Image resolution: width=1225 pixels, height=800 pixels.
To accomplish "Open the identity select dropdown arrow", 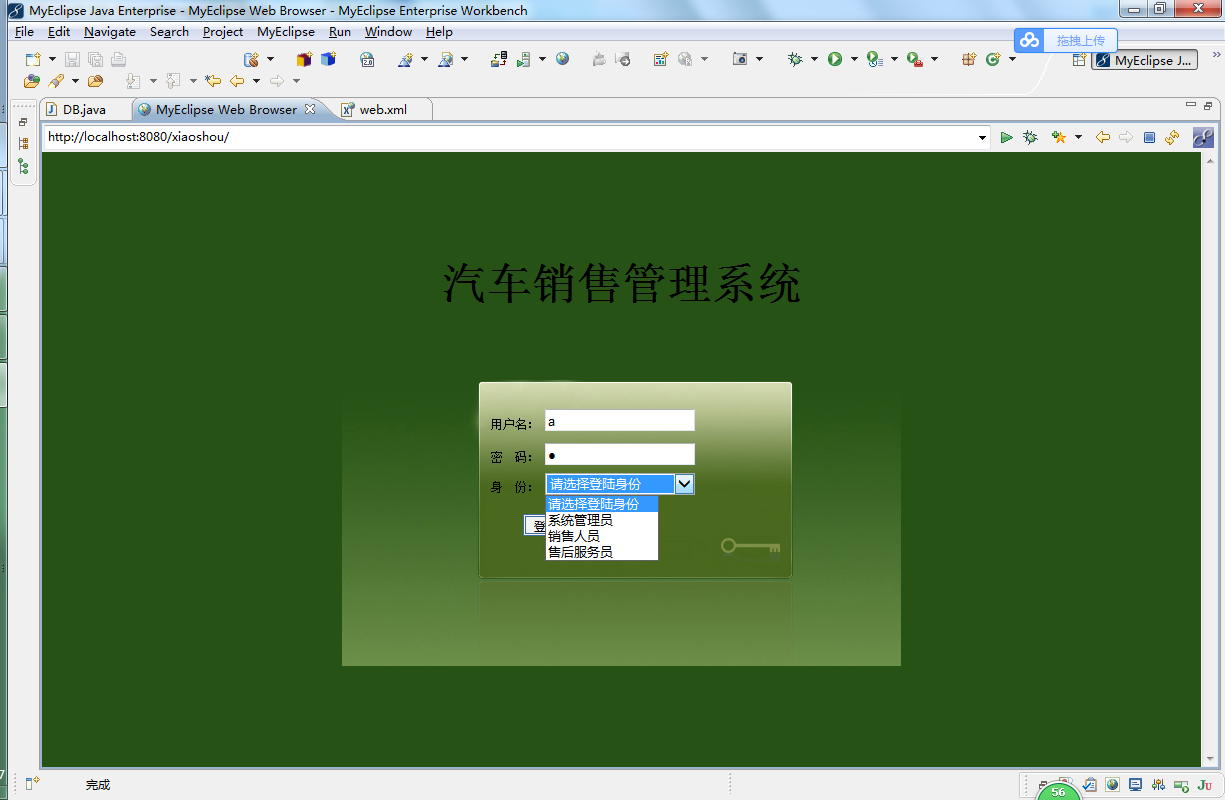I will click(x=685, y=484).
